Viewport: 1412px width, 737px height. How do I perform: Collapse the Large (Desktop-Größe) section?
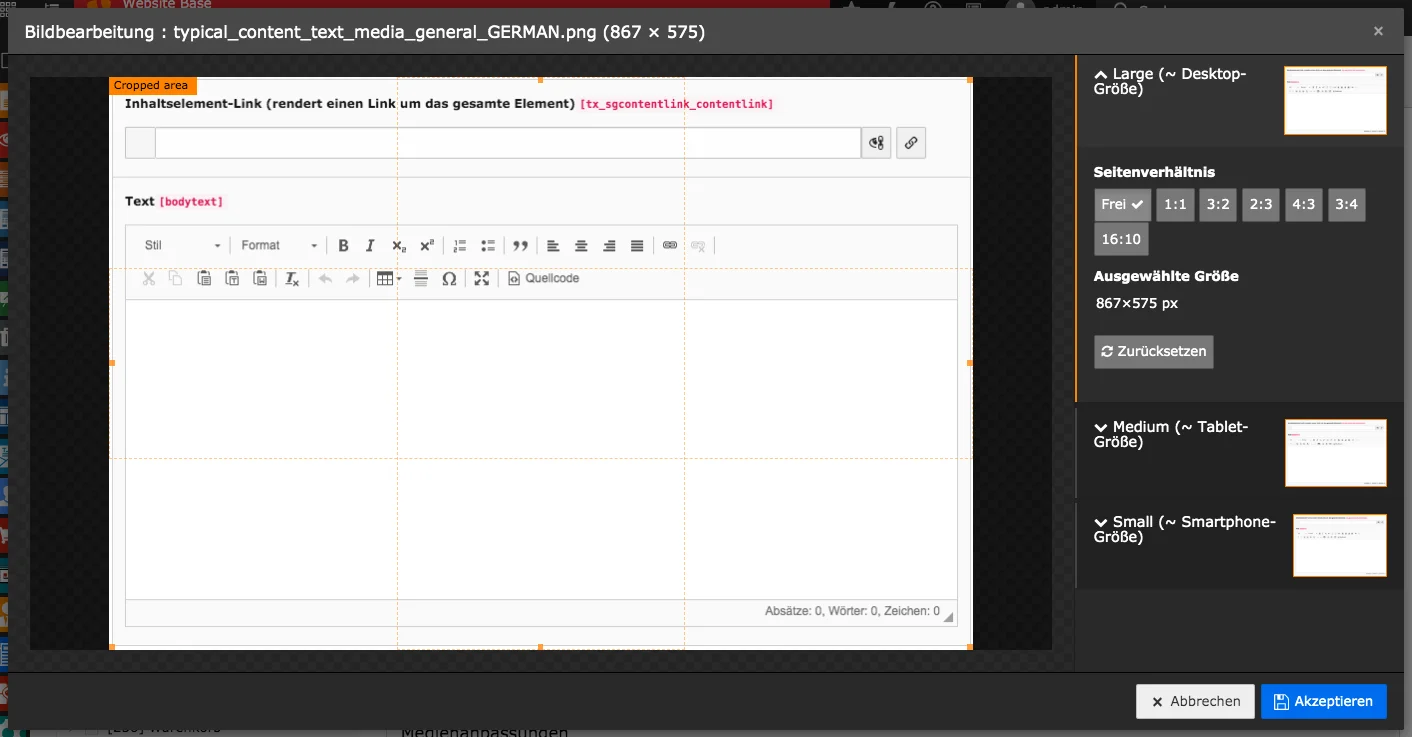point(1170,82)
